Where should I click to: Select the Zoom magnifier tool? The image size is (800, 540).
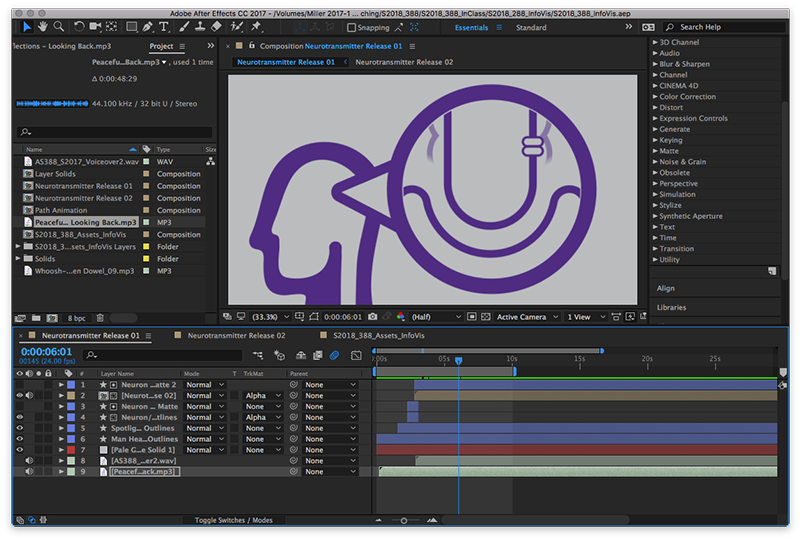[59, 27]
